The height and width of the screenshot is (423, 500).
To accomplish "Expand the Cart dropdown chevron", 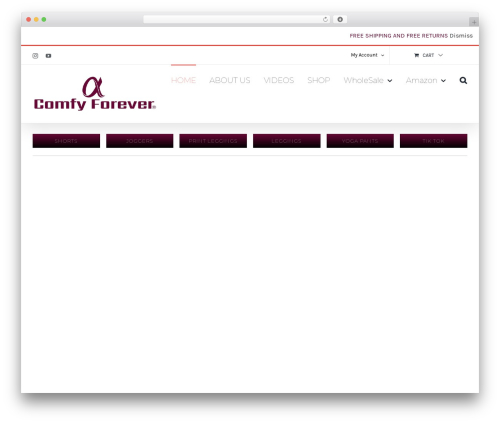I will pyautogui.click(x=440, y=55).
